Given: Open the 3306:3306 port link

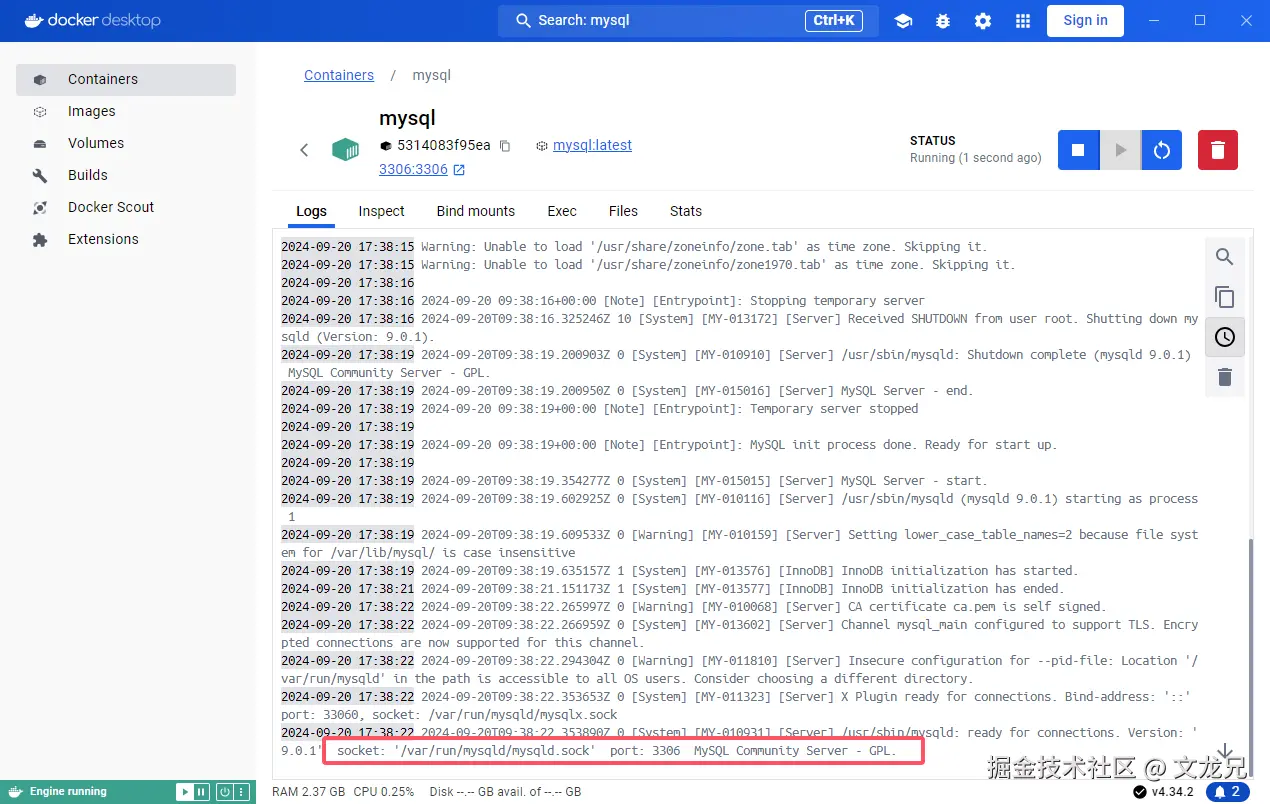Looking at the screenshot, I should [x=421, y=169].
